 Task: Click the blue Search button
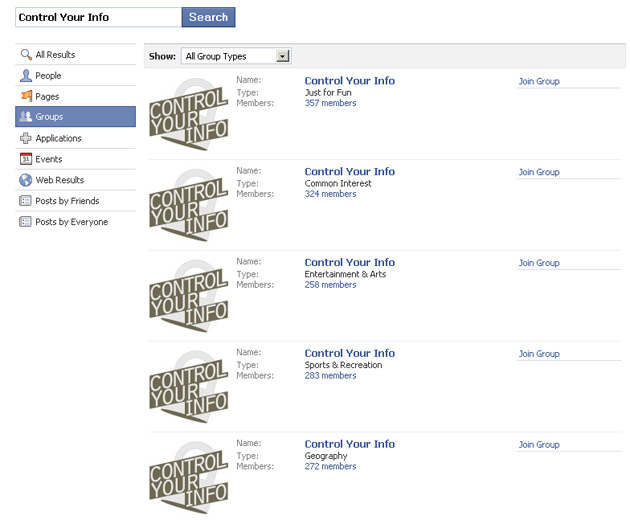point(208,17)
